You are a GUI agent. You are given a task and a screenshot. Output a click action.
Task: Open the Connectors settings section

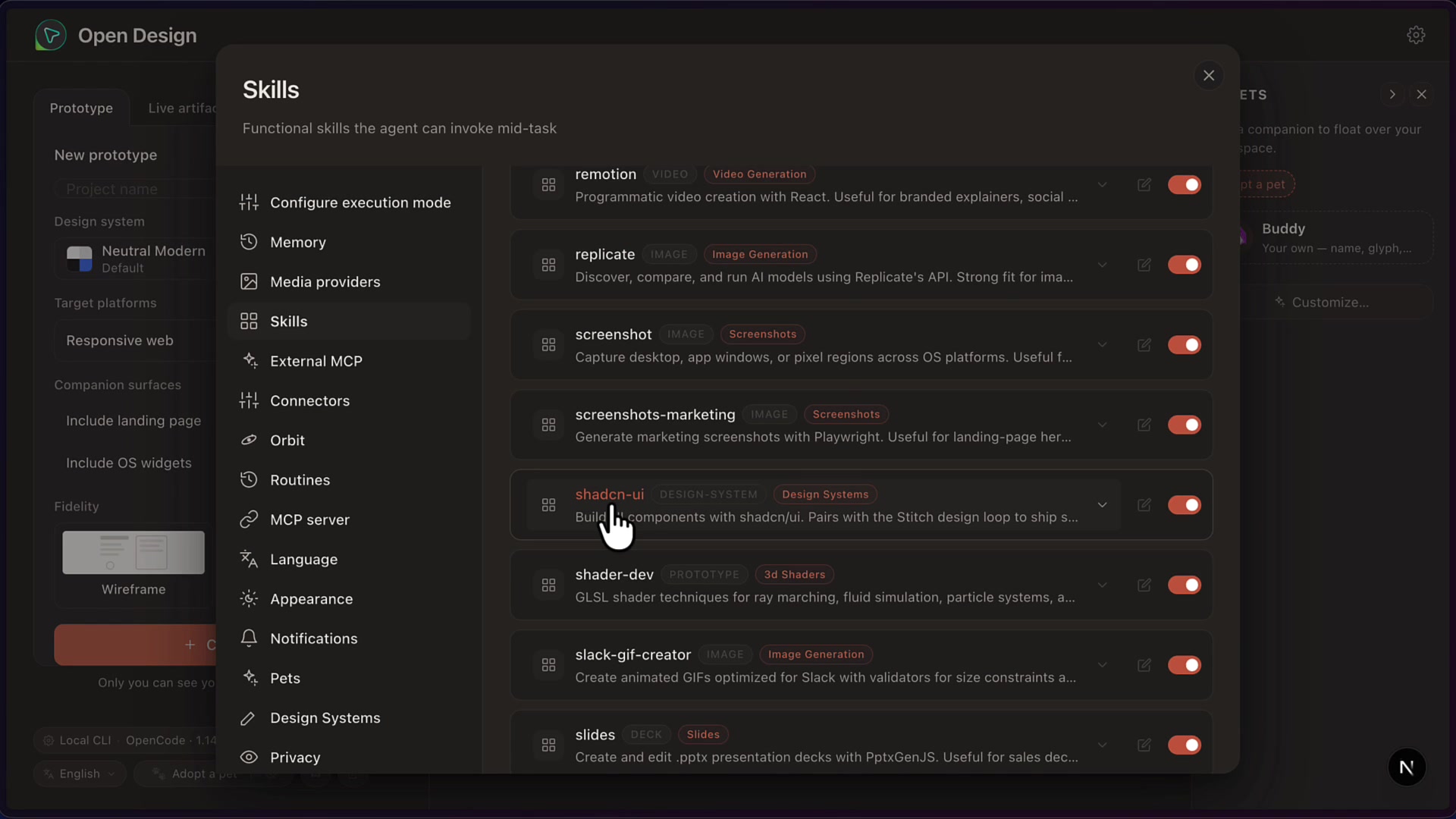[x=349, y=400]
